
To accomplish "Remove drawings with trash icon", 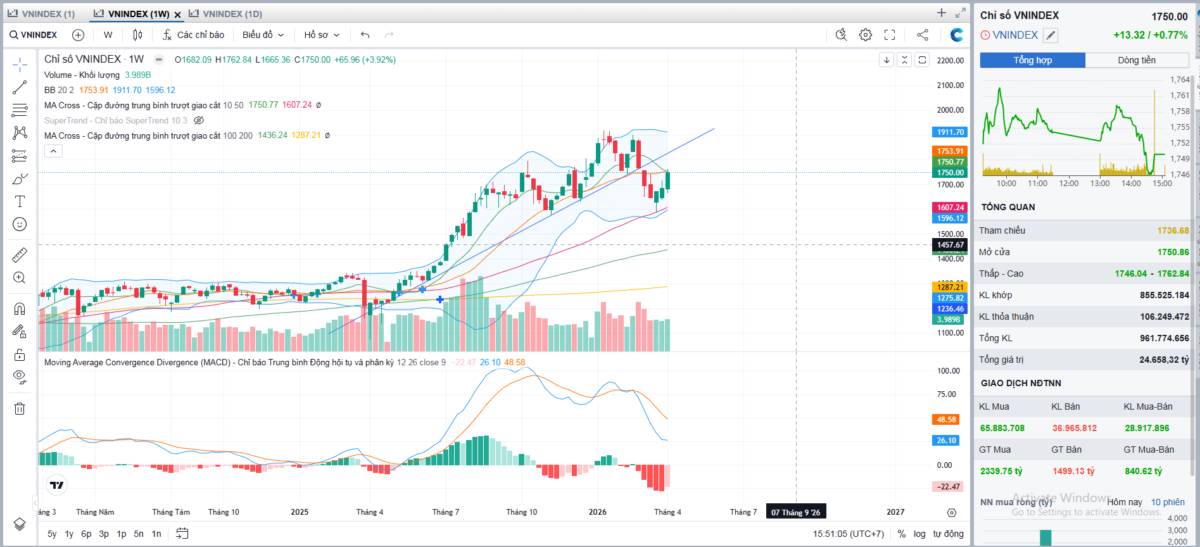I will pyautogui.click(x=20, y=408).
